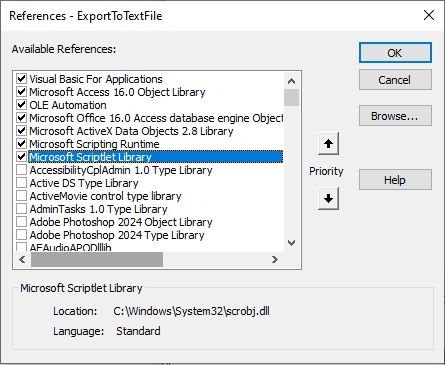Select Active DS Type Library row text

pos(84,183)
